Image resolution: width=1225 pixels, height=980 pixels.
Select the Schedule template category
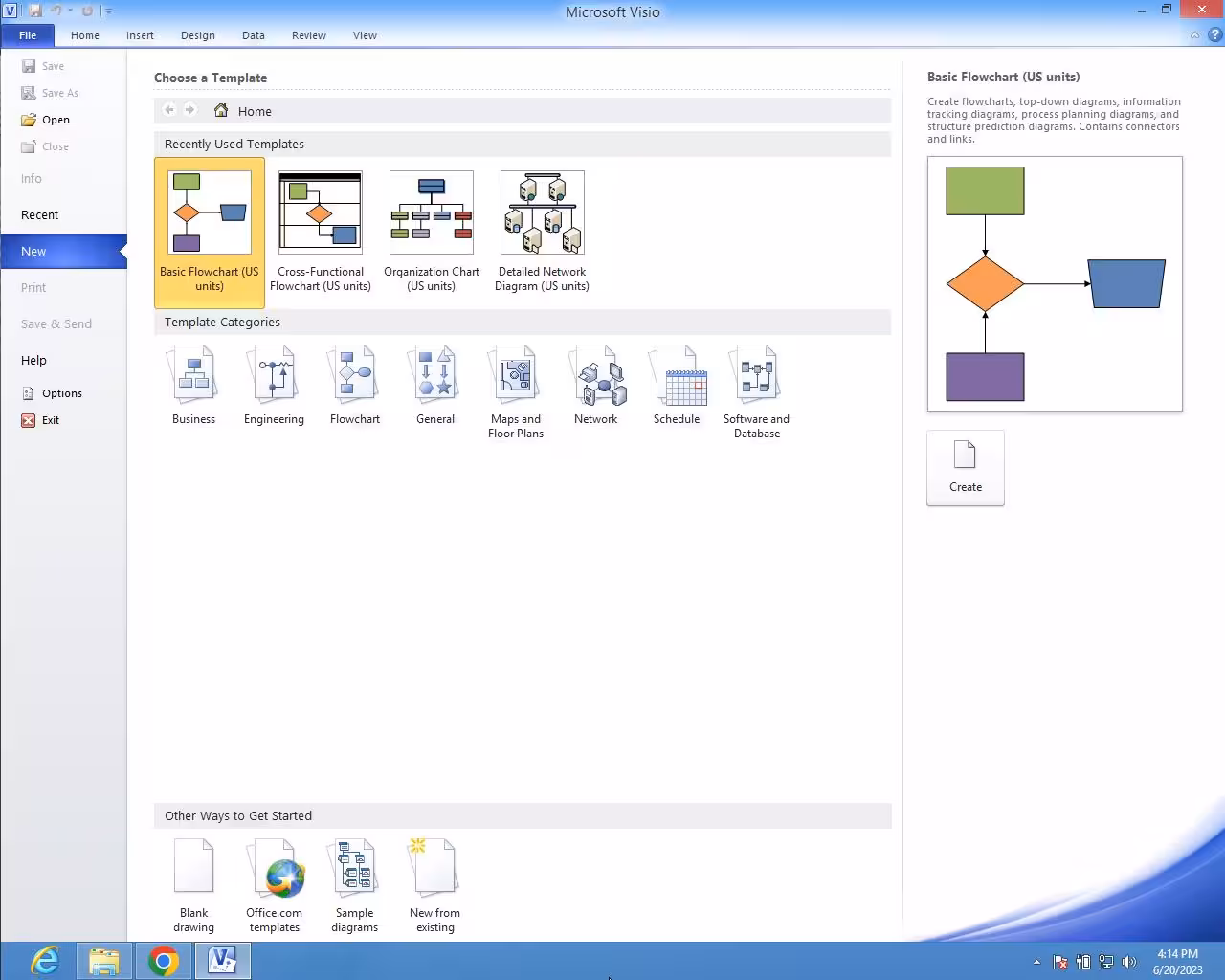click(678, 383)
